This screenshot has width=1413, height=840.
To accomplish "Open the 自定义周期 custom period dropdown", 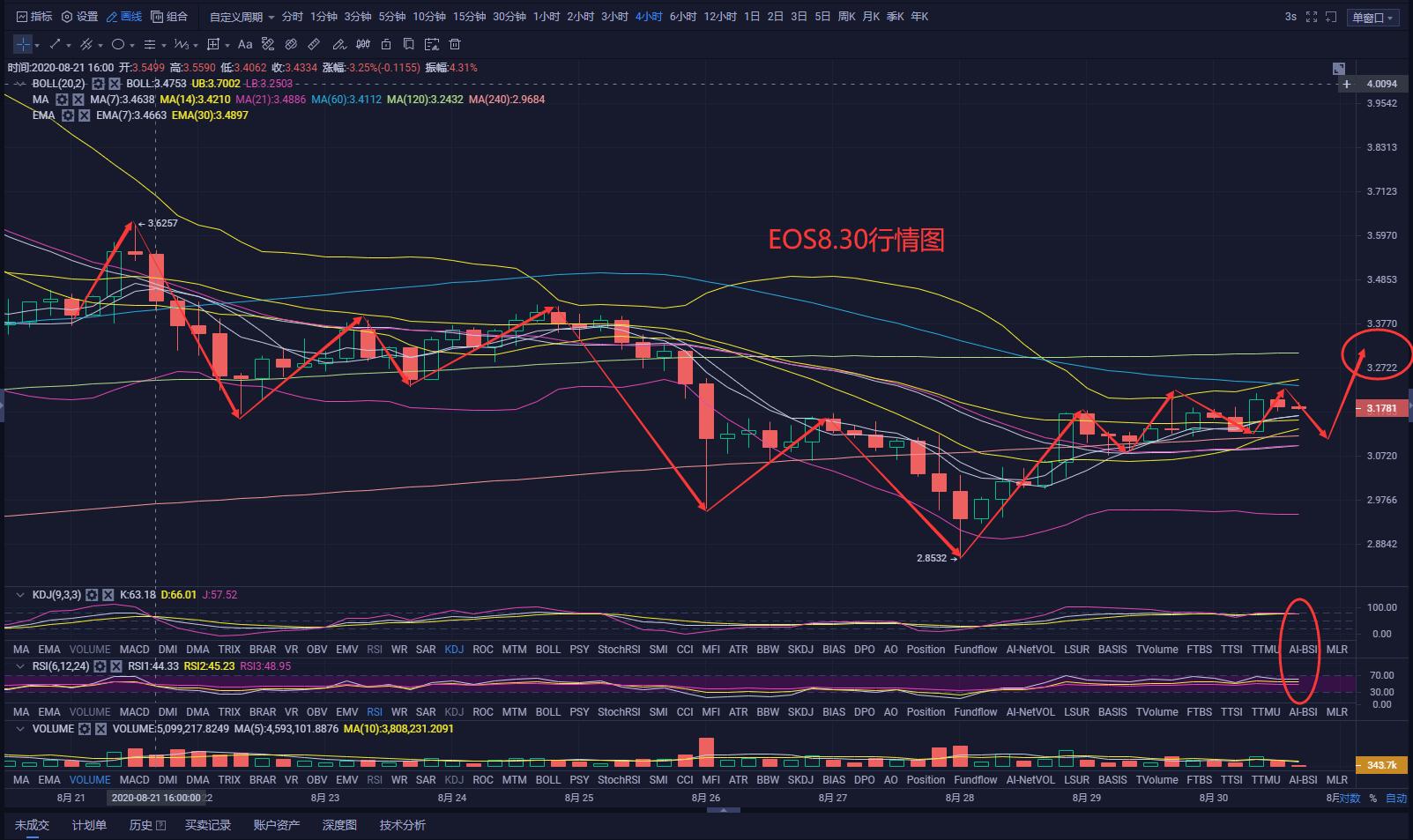I will pyautogui.click(x=242, y=17).
